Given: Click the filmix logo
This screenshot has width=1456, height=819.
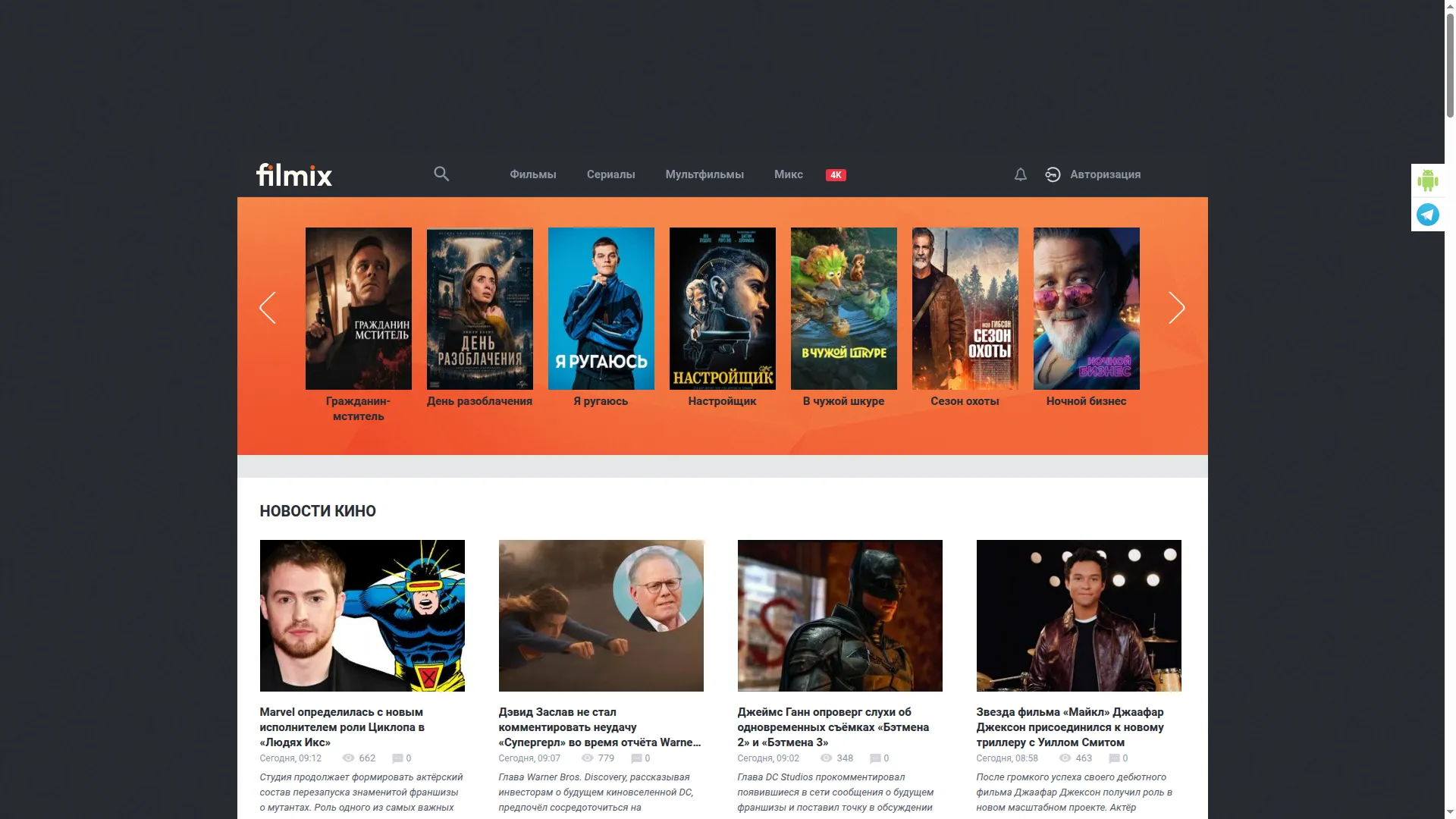Looking at the screenshot, I should tap(294, 174).
